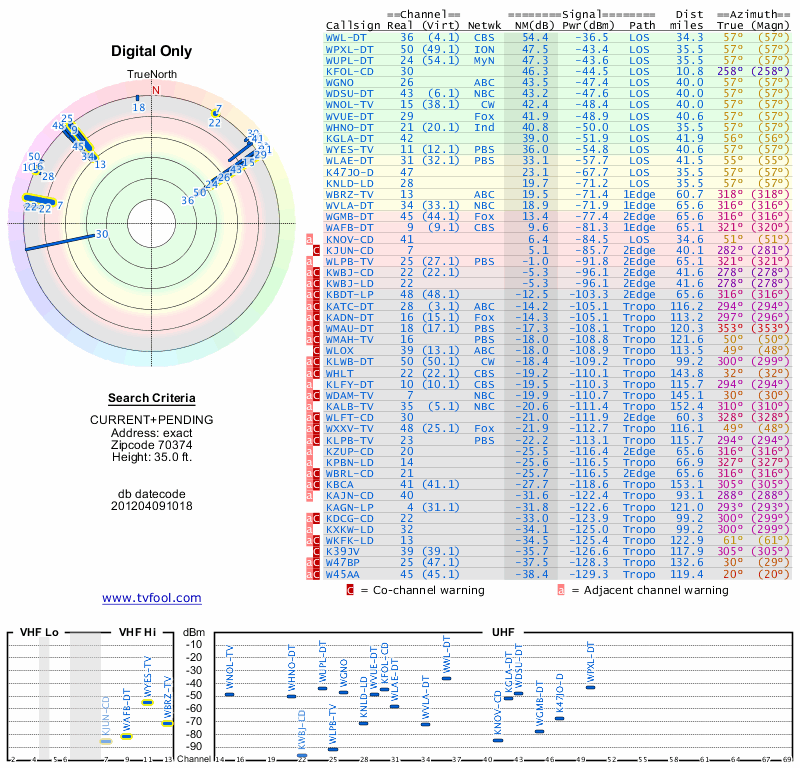Click the 'TrueNorth' label above the radar

point(152,75)
